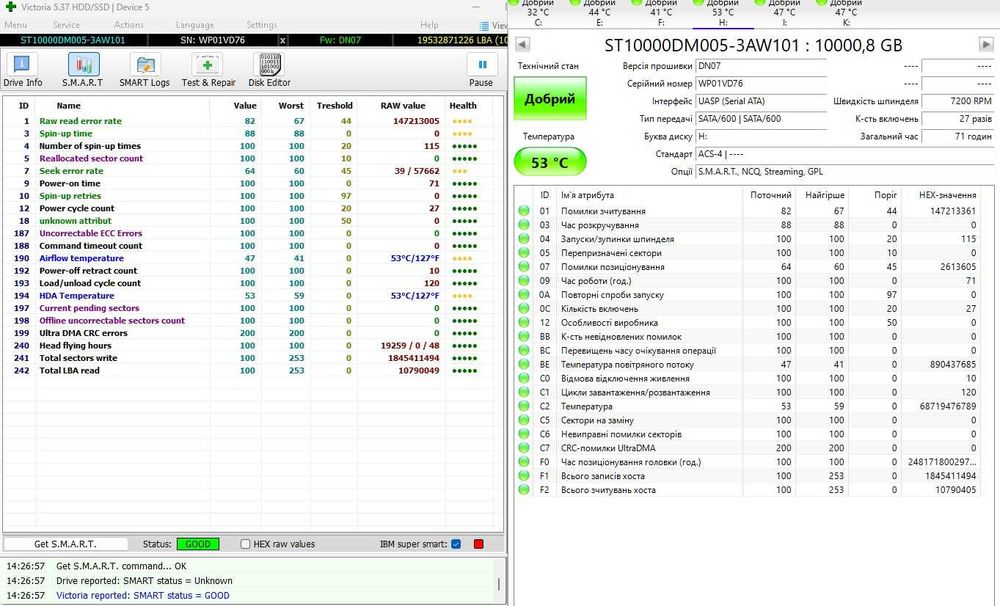This screenshot has height=606, width=1000.
Task: Open the Actions menu
Action: pos(129,25)
